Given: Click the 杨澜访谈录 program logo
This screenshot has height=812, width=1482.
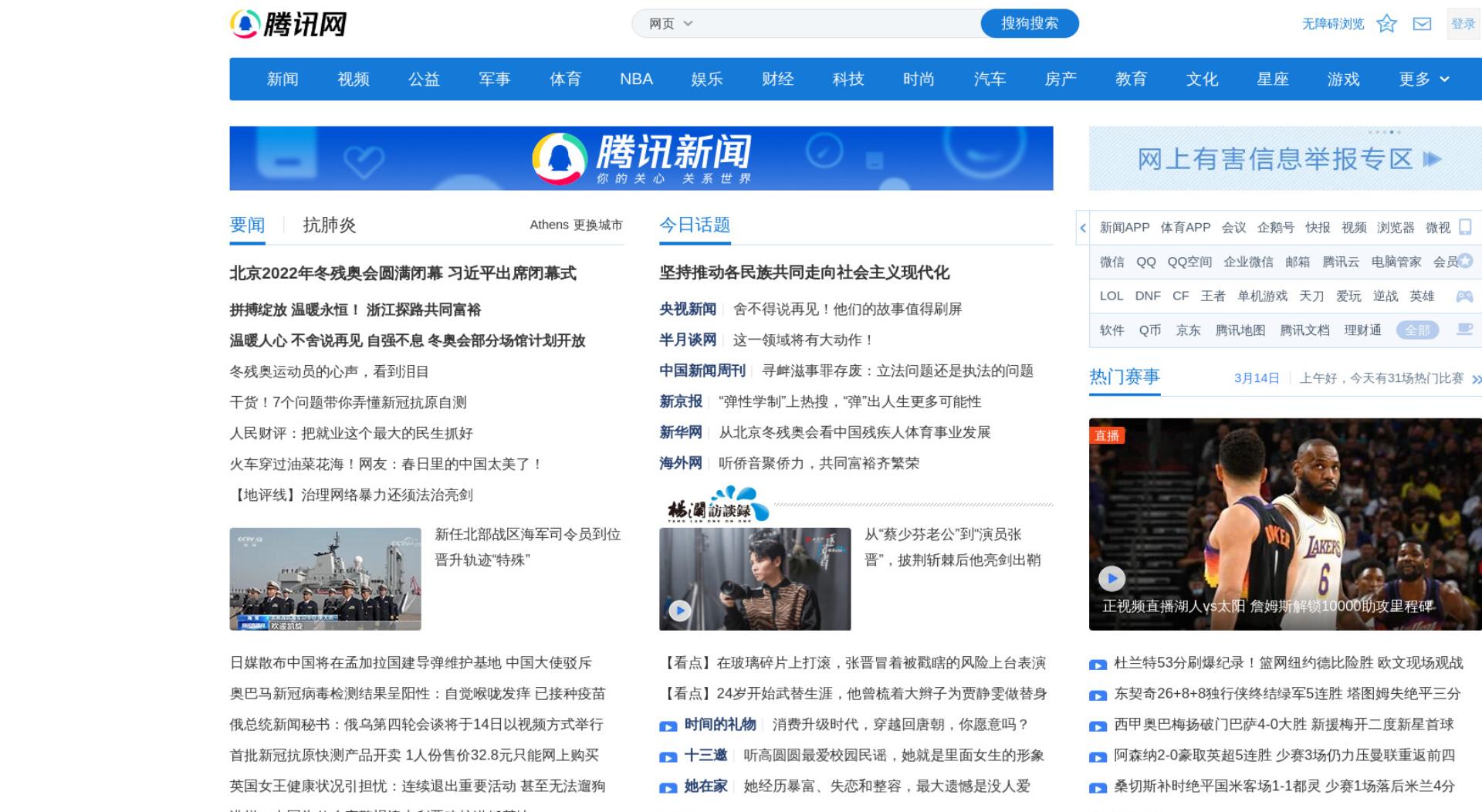Looking at the screenshot, I should tap(718, 505).
